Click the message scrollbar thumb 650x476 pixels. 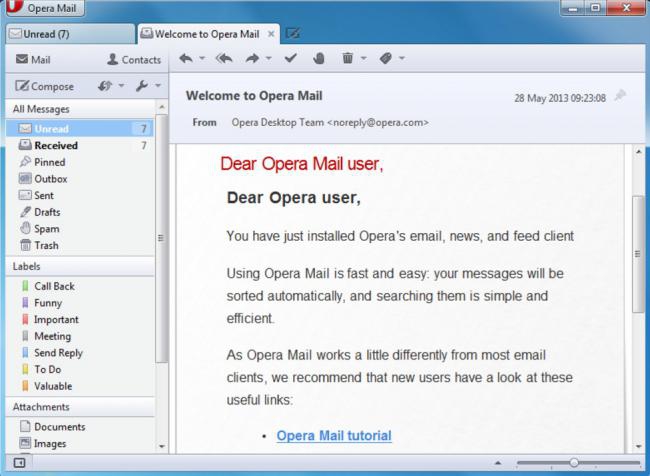[638, 254]
